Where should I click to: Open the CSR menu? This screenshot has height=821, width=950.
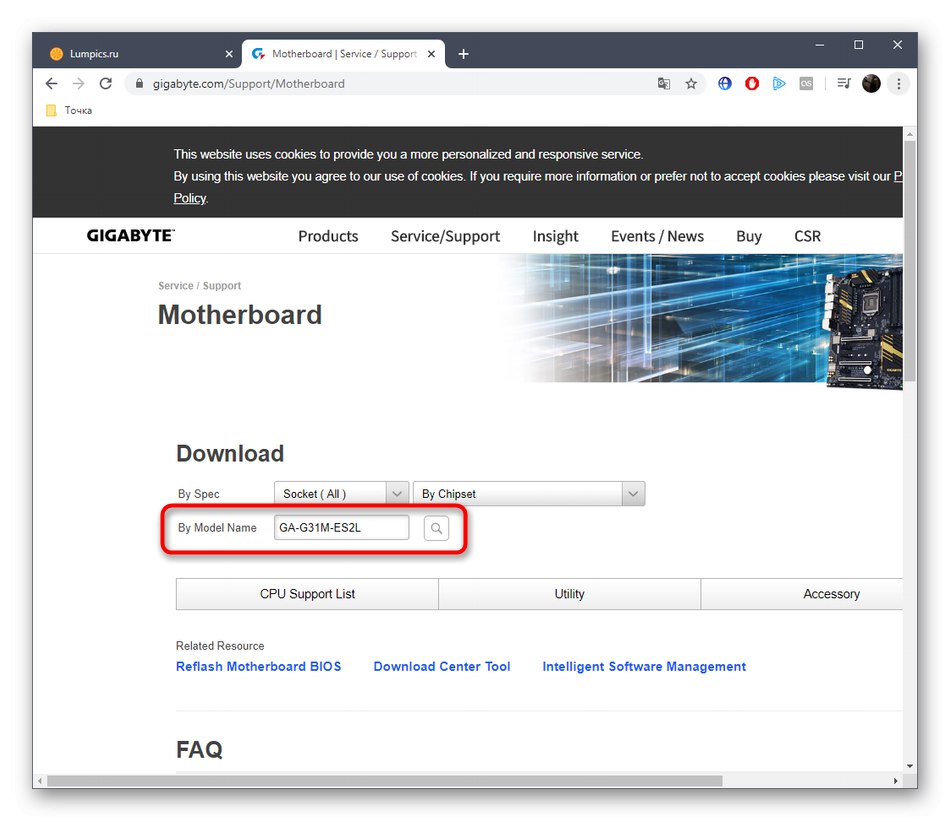click(808, 236)
